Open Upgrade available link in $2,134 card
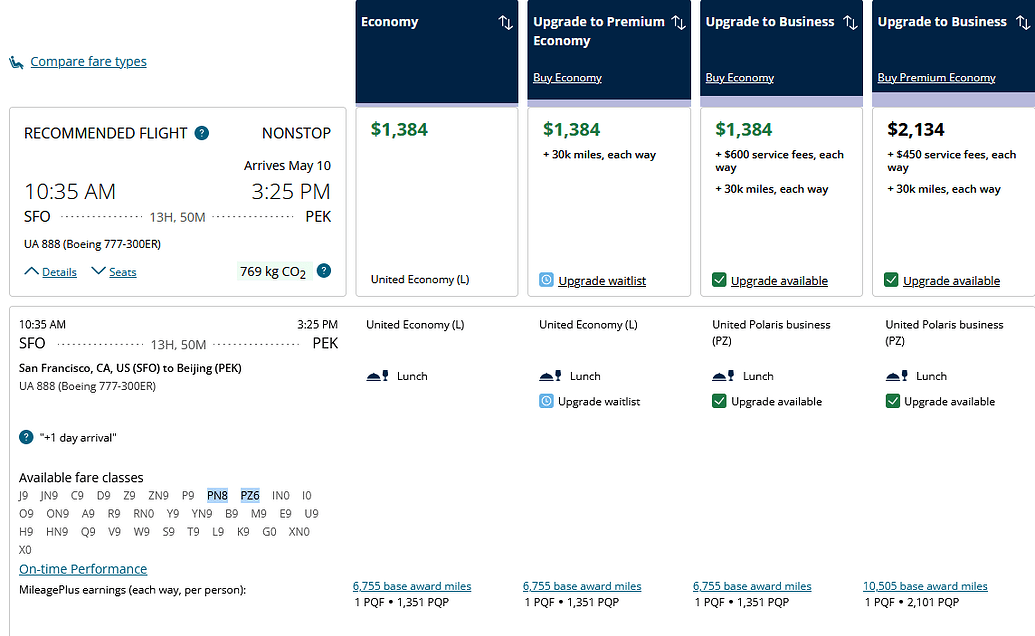 coord(951,280)
